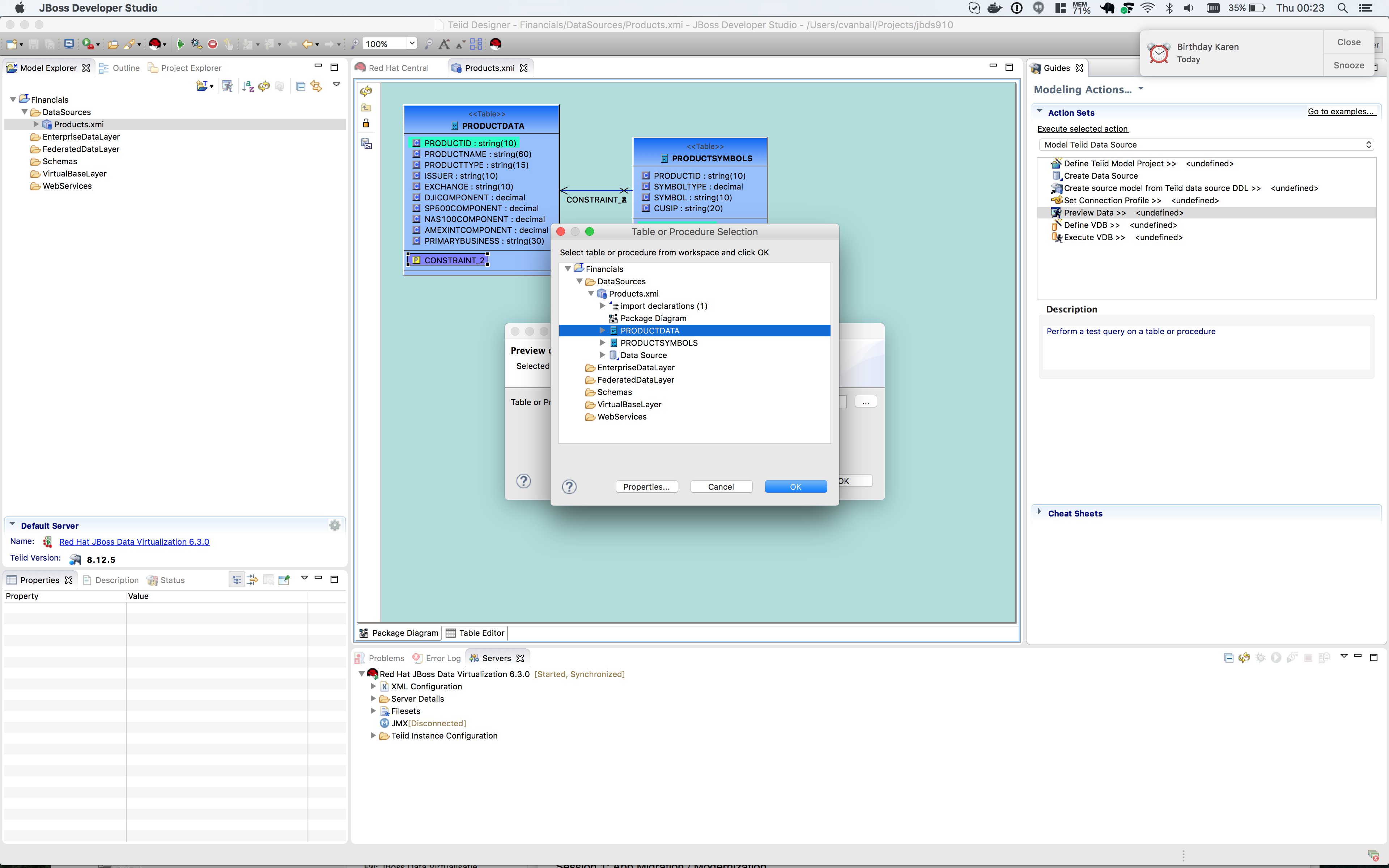
Task: Click Link with Editor arrows icon
Action: tap(316, 86)
